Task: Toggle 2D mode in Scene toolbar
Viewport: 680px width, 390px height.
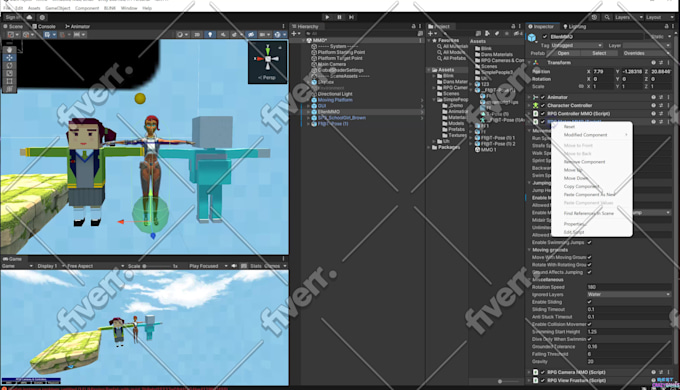Action: [x=197, y=35]
